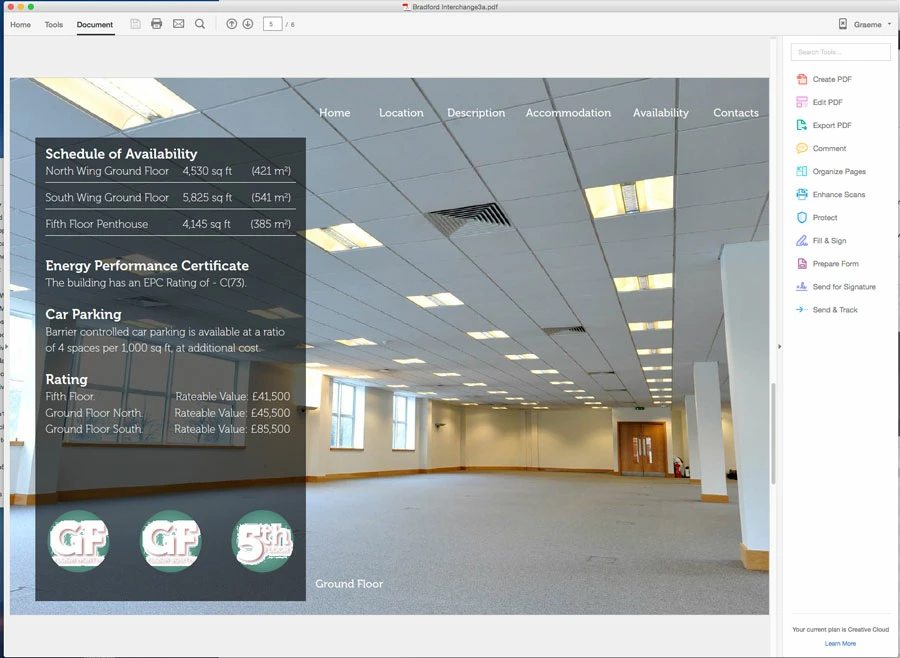Go to the Accommodation page link
This screenshot has width=900, height=658.
(568, 113)
